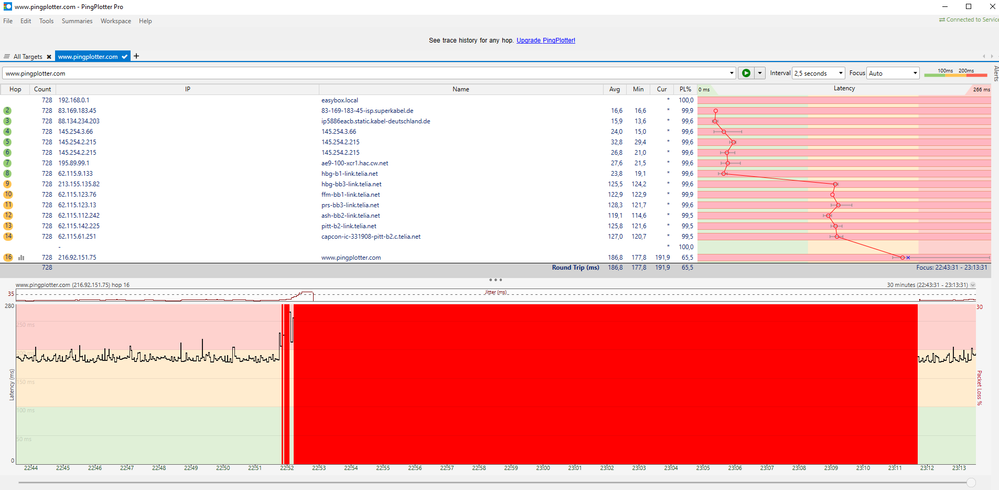Image resolution: width=999 pixels, height=490 pixels.
Task: Click the Name column header
Action: tap(461, 89)
